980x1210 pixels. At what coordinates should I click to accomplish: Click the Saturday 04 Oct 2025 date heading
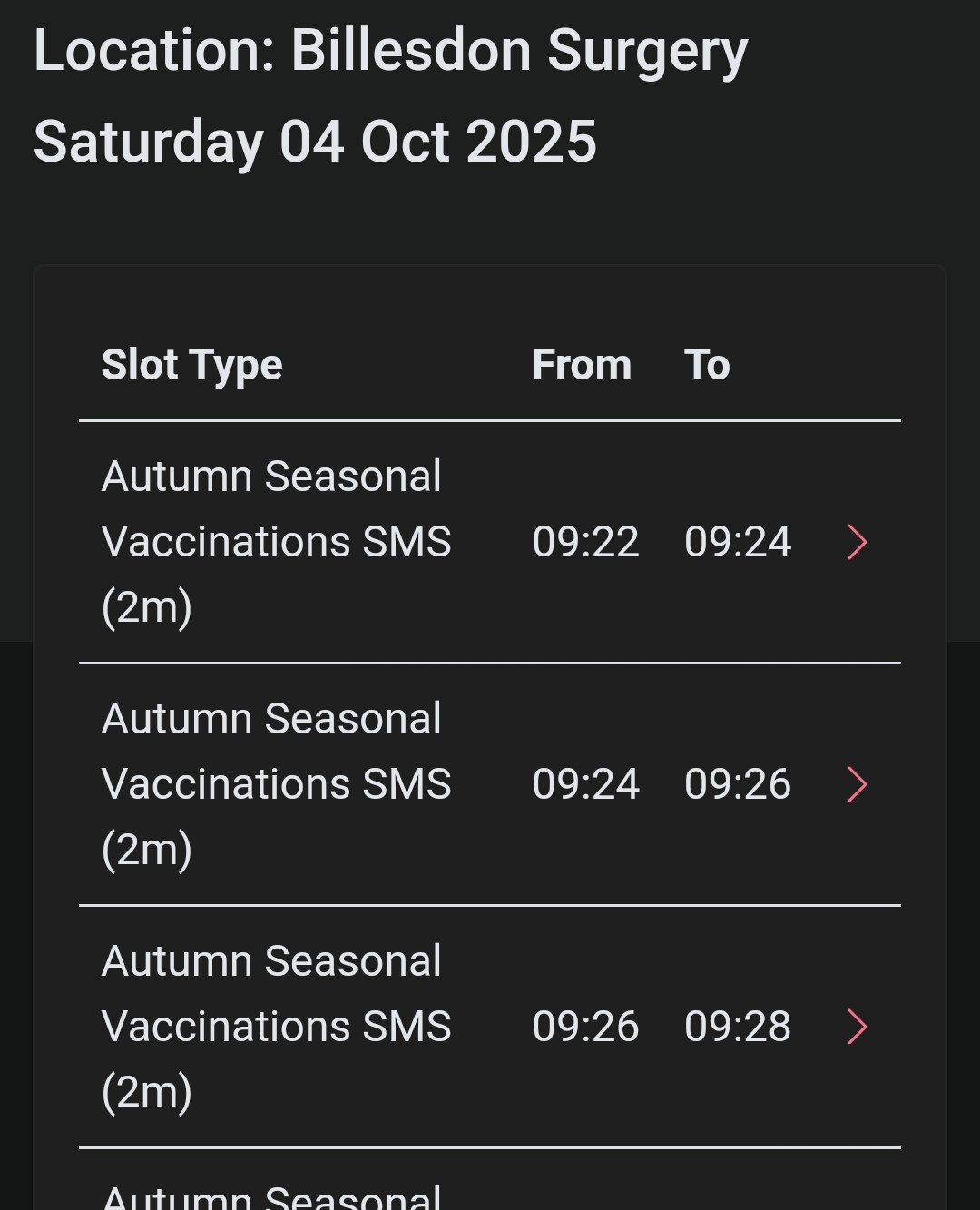tap(315, 143)
